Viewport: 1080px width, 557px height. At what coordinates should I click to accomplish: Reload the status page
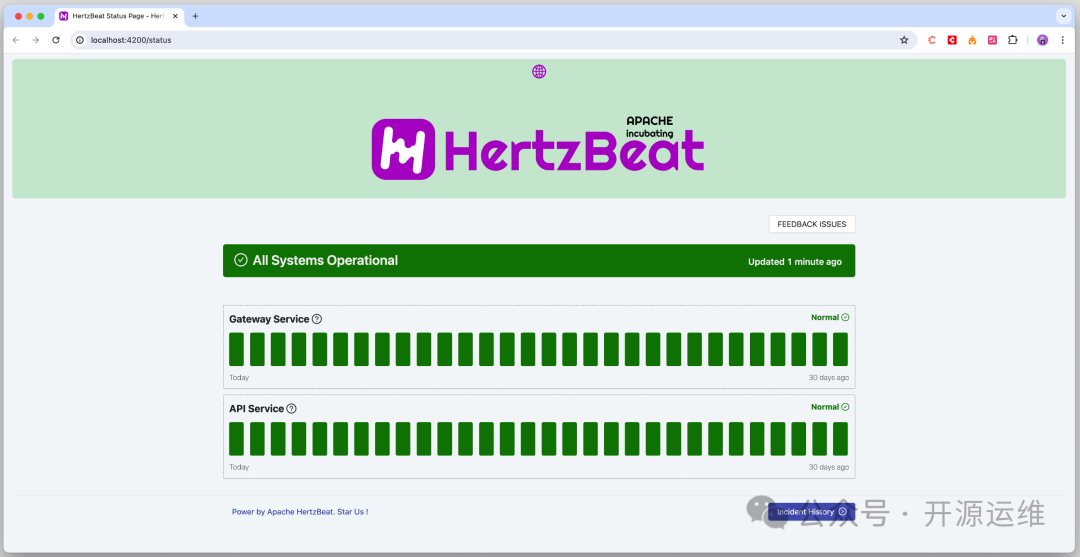click(56, 40)
